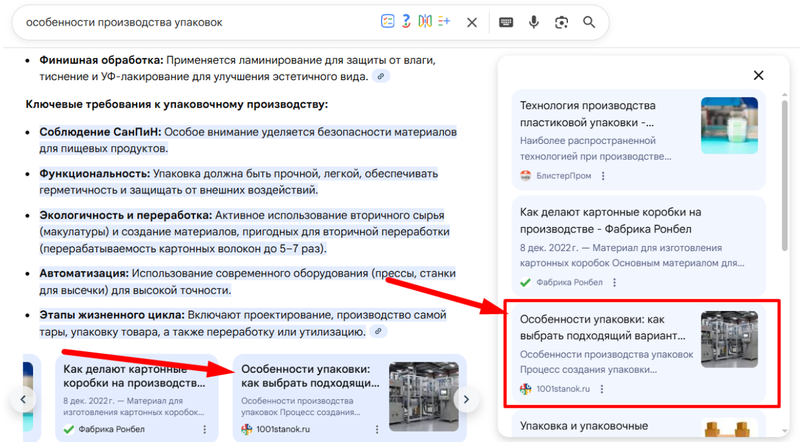Click '1001stanok.ru' source name in side panel

pos(563,389)
